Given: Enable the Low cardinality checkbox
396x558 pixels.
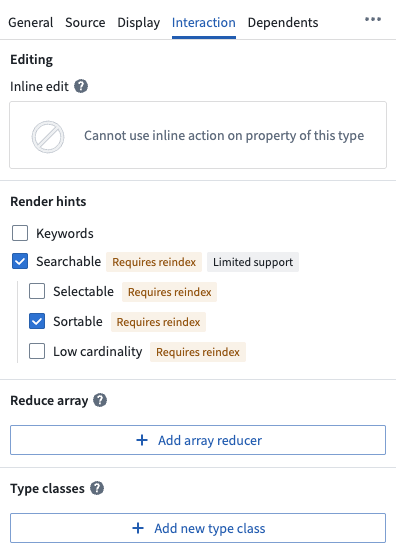Looking at the screenshot, I should coord(37,351).
